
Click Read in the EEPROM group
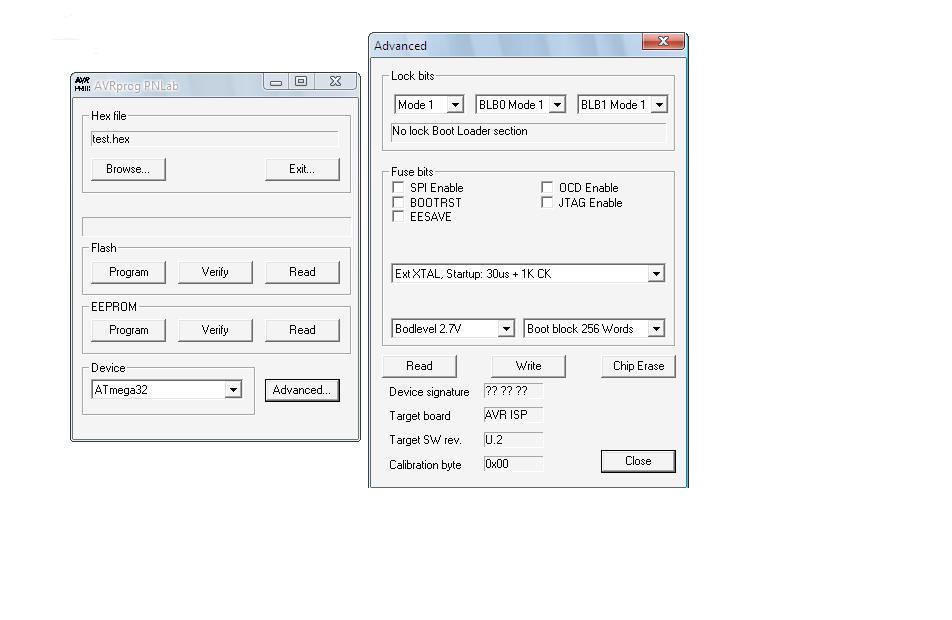point(302,330)
